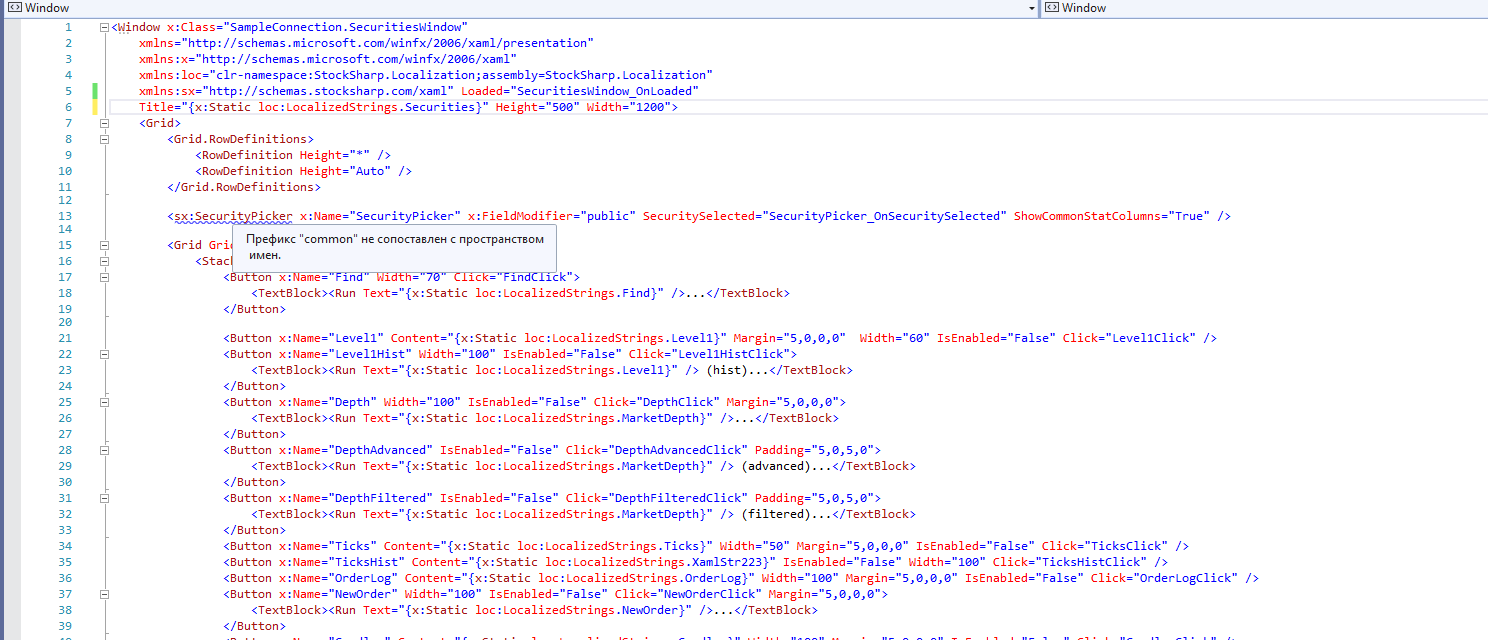This screenshot has width=1488, height=640.
Task: Collapse the Depth button block on line 25
Action: (x=104, y=402)
